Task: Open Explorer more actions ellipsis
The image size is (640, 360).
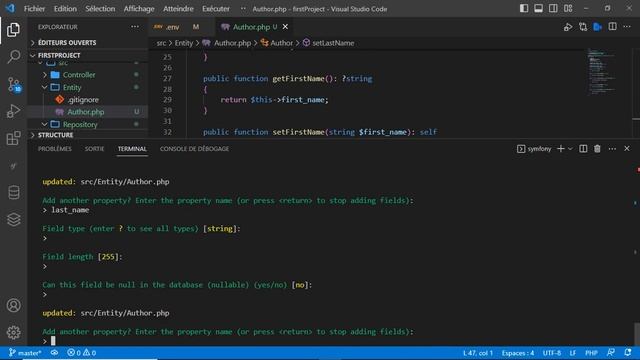Action: [135, 27]
